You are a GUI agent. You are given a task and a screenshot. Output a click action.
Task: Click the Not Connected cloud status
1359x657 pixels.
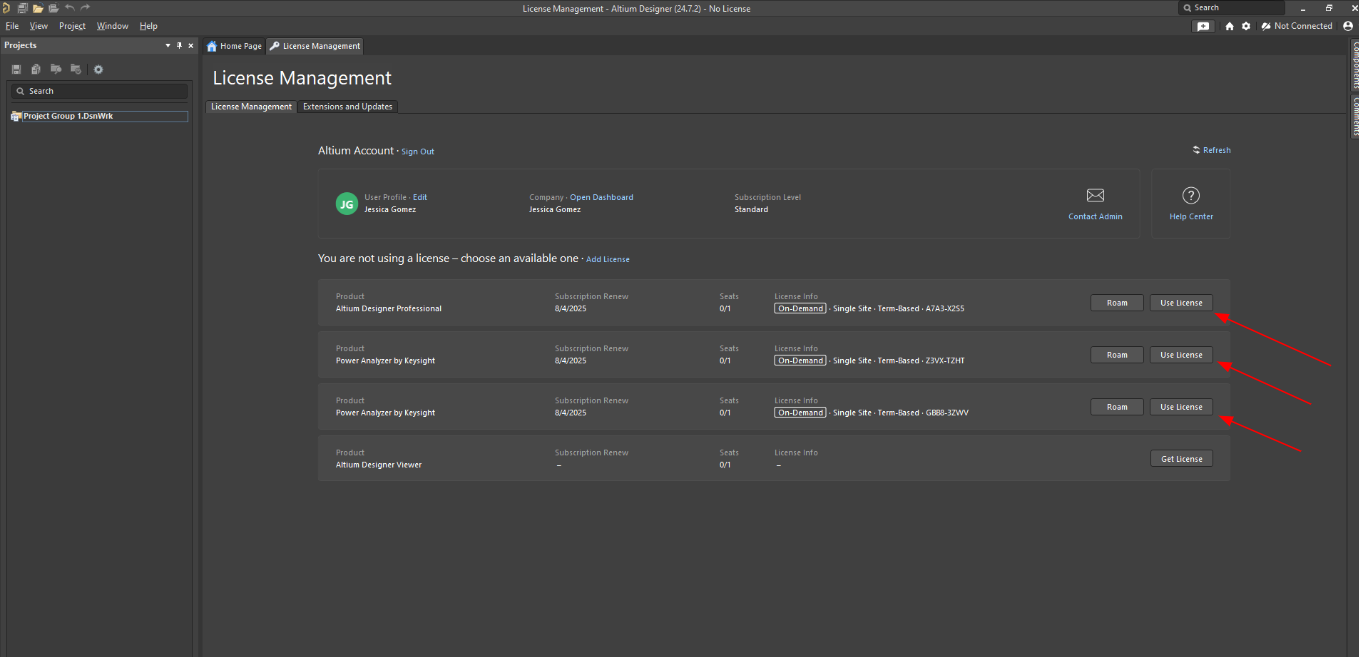[x=1297, y=26]
